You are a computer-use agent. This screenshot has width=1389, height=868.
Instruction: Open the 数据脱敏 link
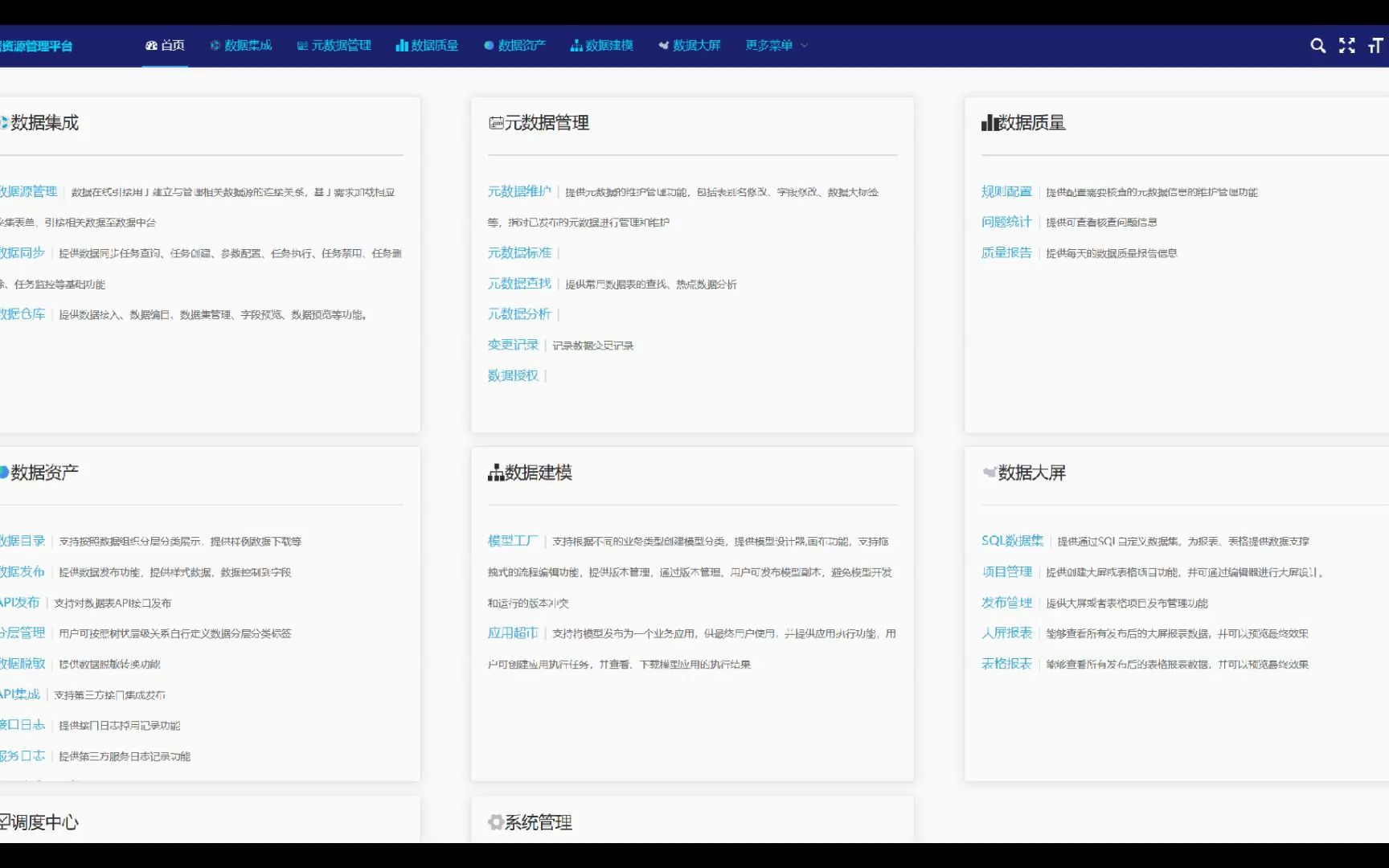(23, 664)
